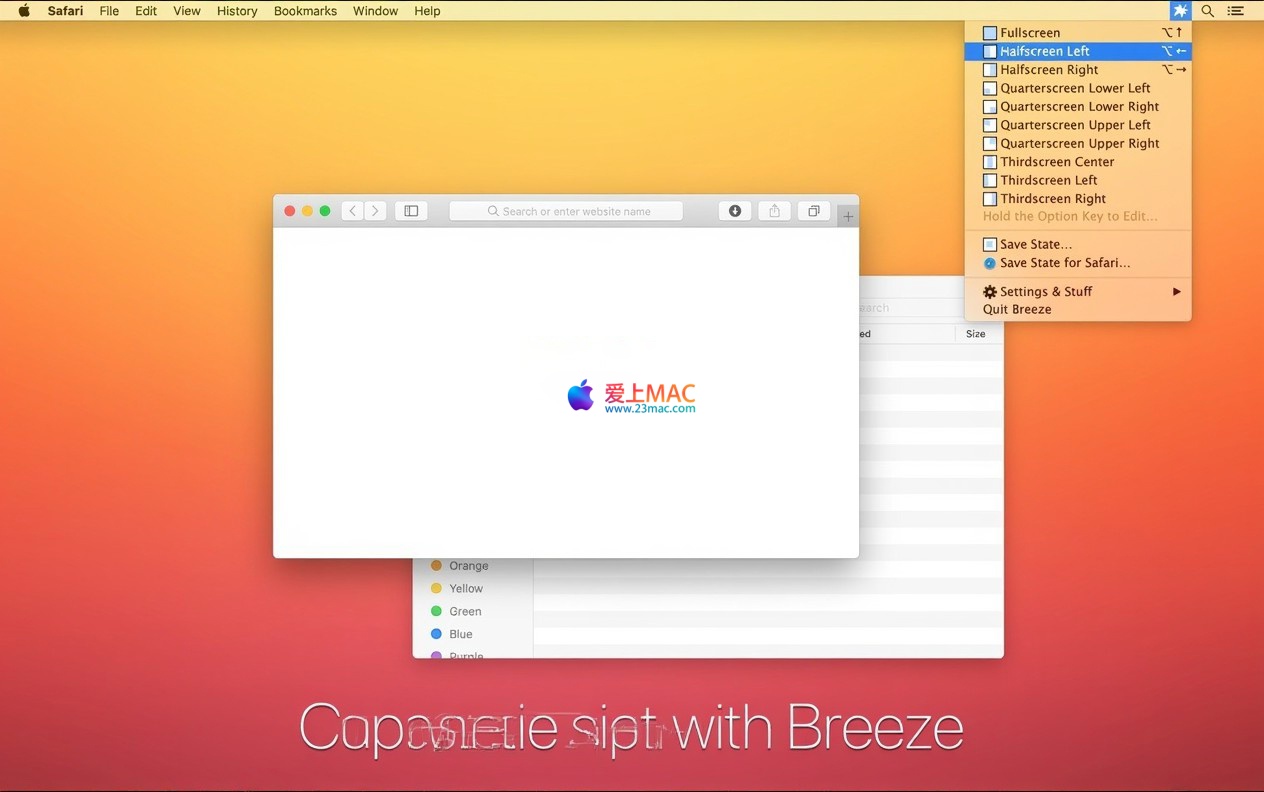
Task: Select the Orange tag color dot
Action: coord(436,566)
